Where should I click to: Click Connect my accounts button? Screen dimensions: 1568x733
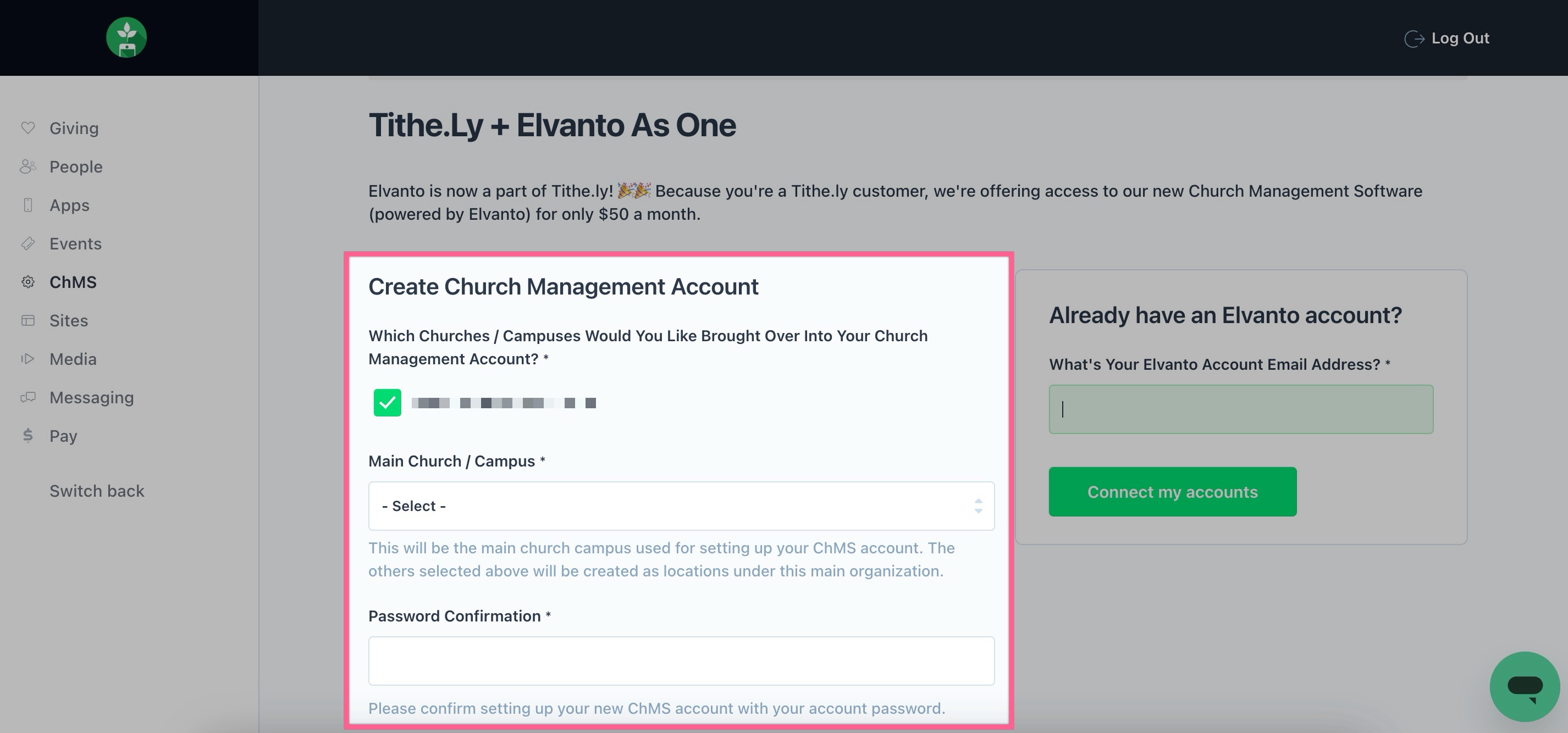pos(1172,491)
